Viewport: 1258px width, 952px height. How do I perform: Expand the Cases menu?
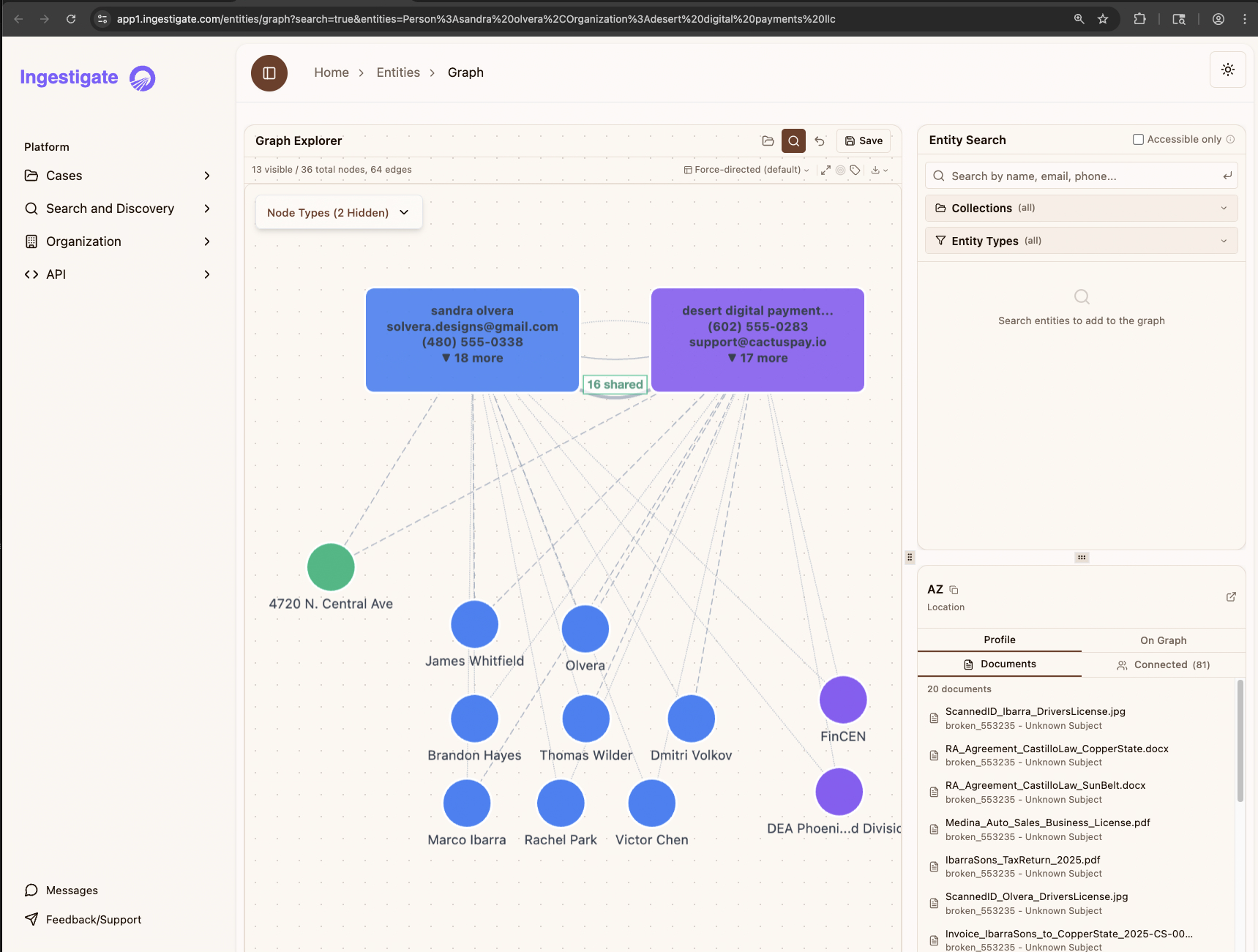118,176
